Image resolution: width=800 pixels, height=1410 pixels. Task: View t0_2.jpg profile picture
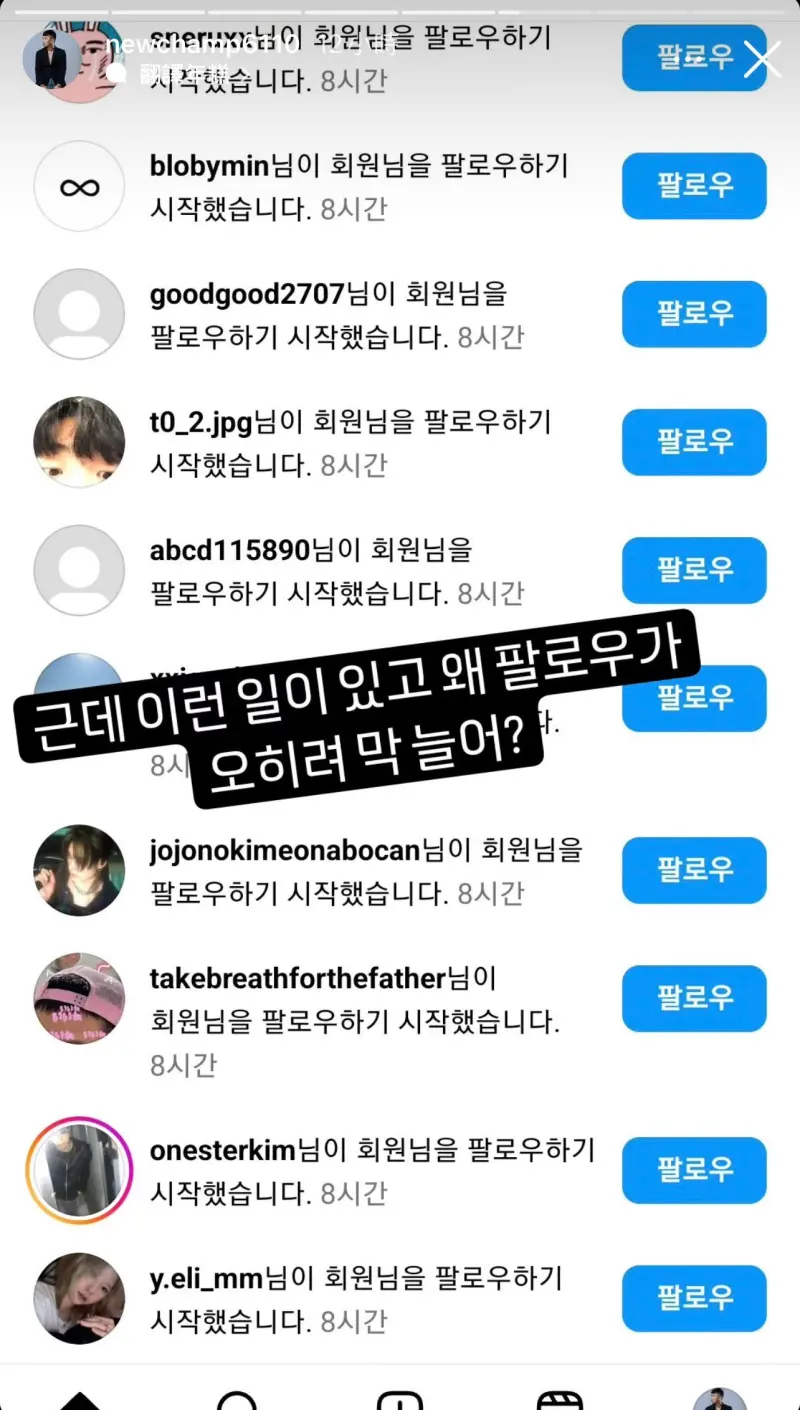coord(79,442)
